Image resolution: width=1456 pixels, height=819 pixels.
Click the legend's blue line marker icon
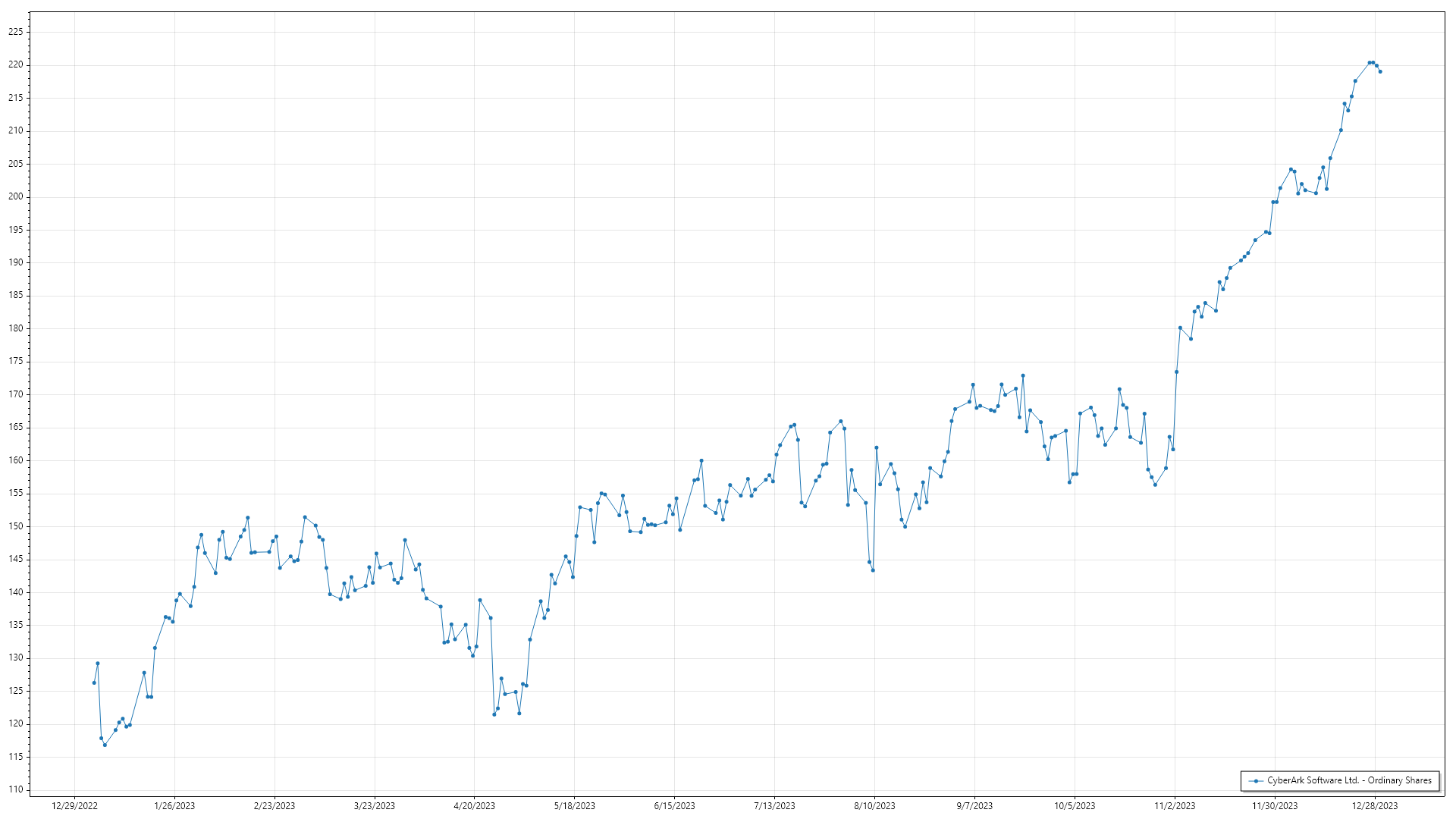tap(1257, 780)
